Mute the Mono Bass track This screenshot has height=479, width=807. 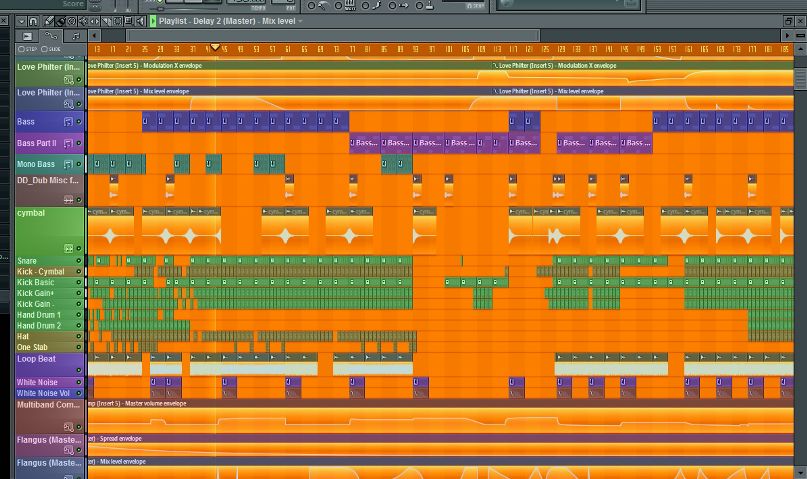pos(79,164)
